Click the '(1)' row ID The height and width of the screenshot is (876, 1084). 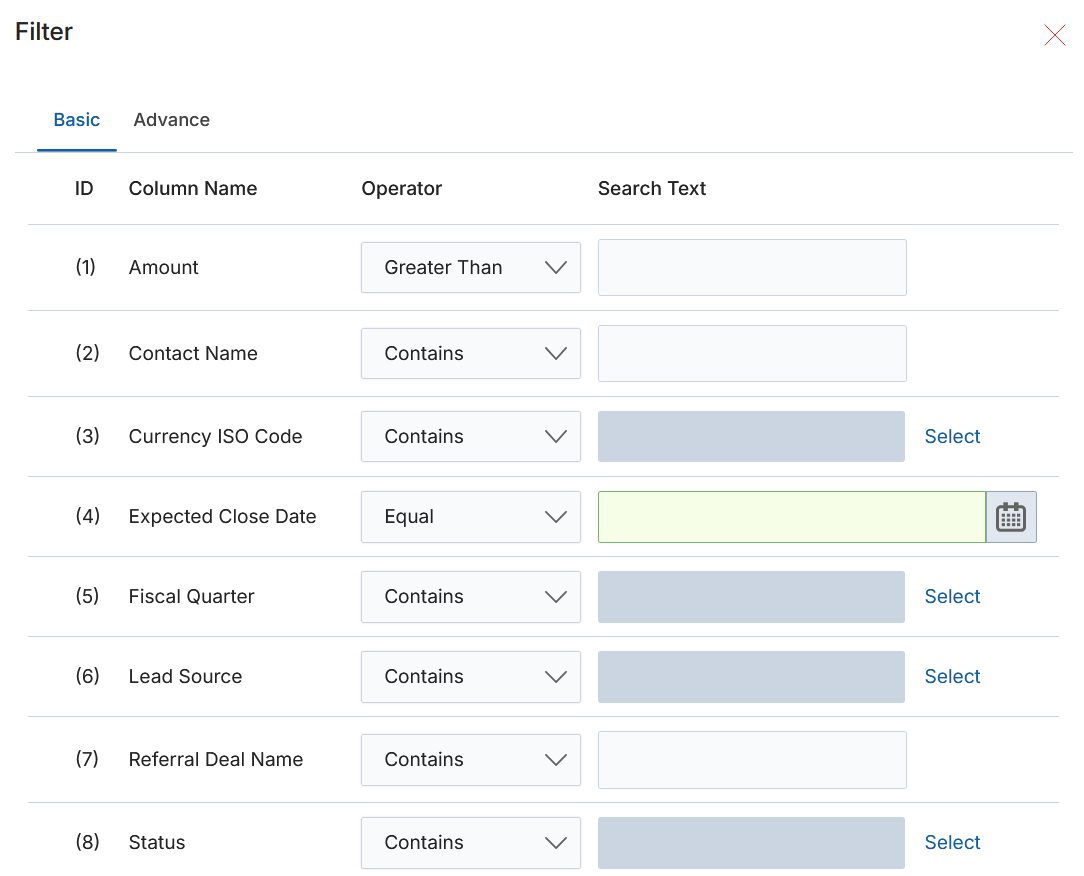(x=86, y=267)
